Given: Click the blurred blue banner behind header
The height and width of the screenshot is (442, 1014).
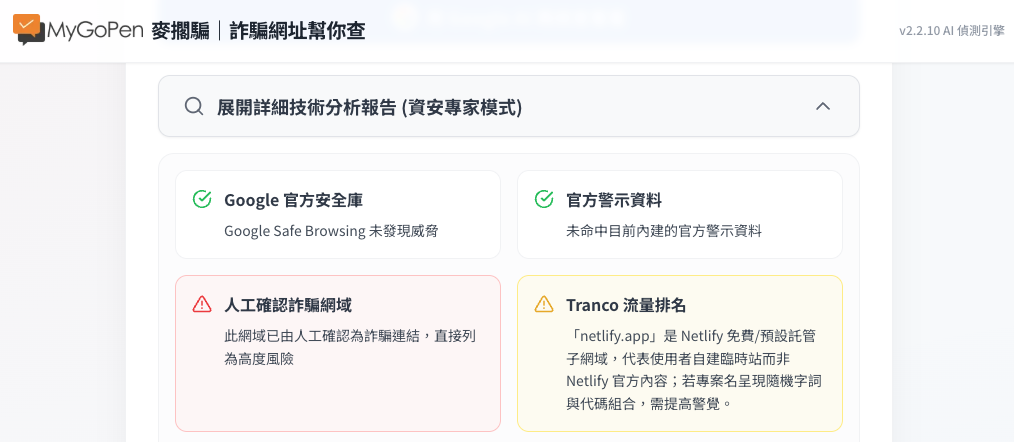Looking at the screenshot, I should (x=509, y=18).
